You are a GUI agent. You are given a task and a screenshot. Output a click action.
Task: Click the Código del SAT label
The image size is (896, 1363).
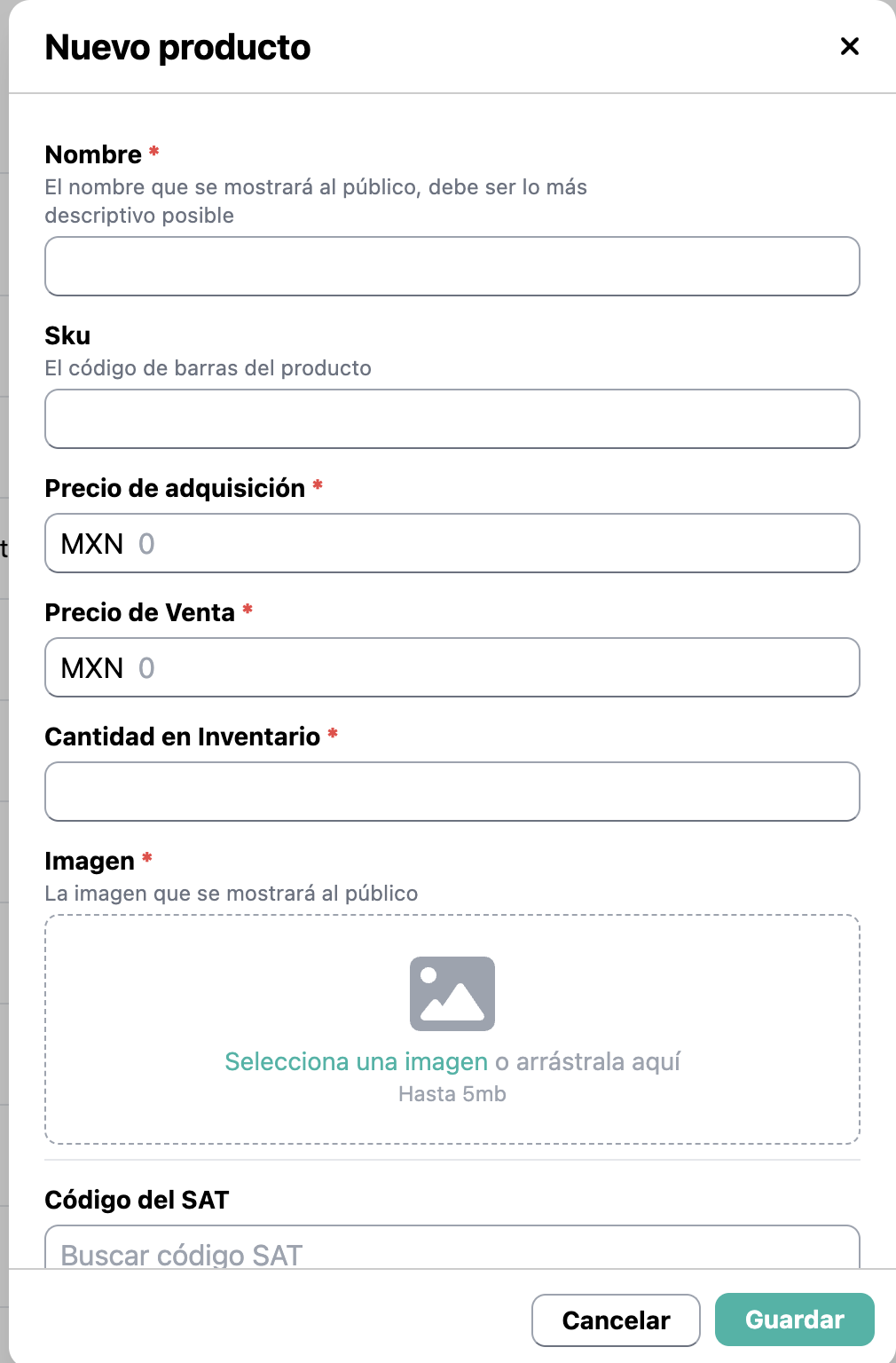coord(137,1200)
